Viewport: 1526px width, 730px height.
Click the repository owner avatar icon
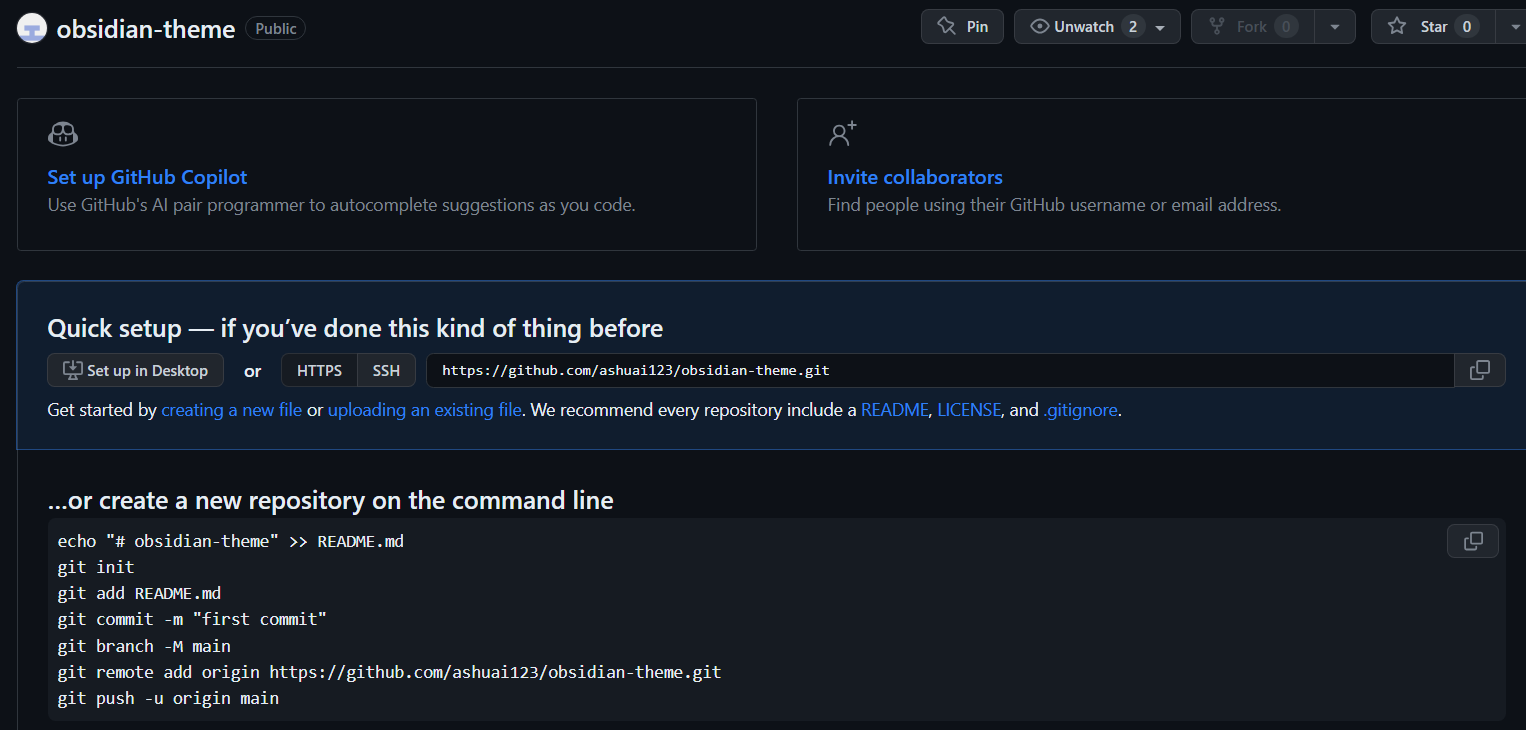32,28
